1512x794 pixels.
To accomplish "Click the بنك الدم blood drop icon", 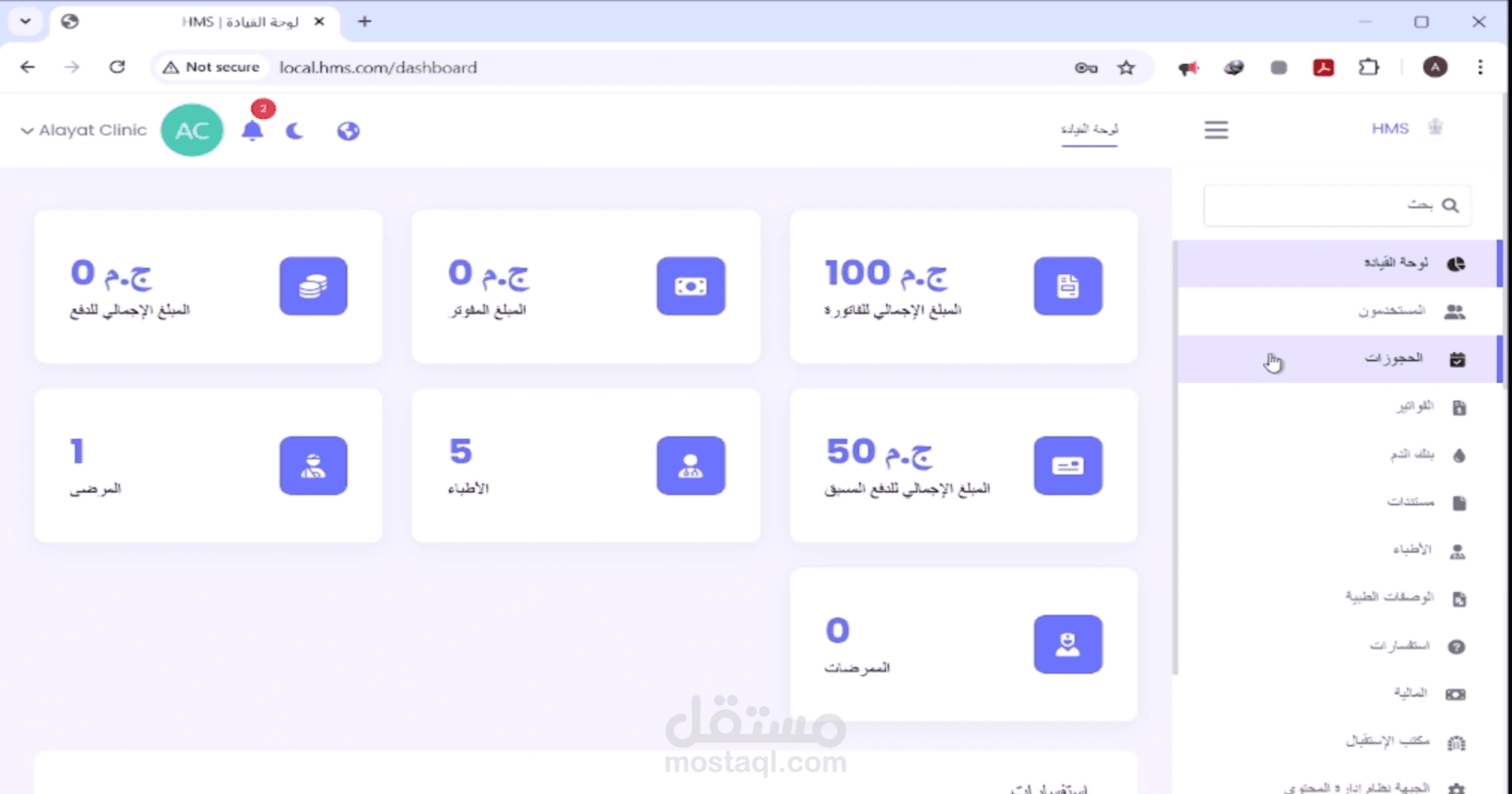I will [x=1458, y=455].
